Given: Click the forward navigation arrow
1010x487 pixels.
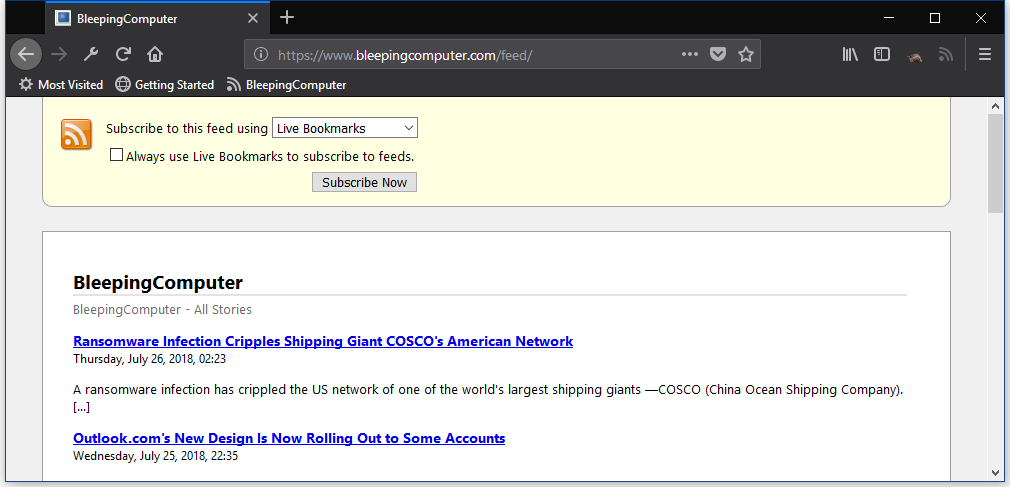Looking at the screenshot, I should (59, 55).
